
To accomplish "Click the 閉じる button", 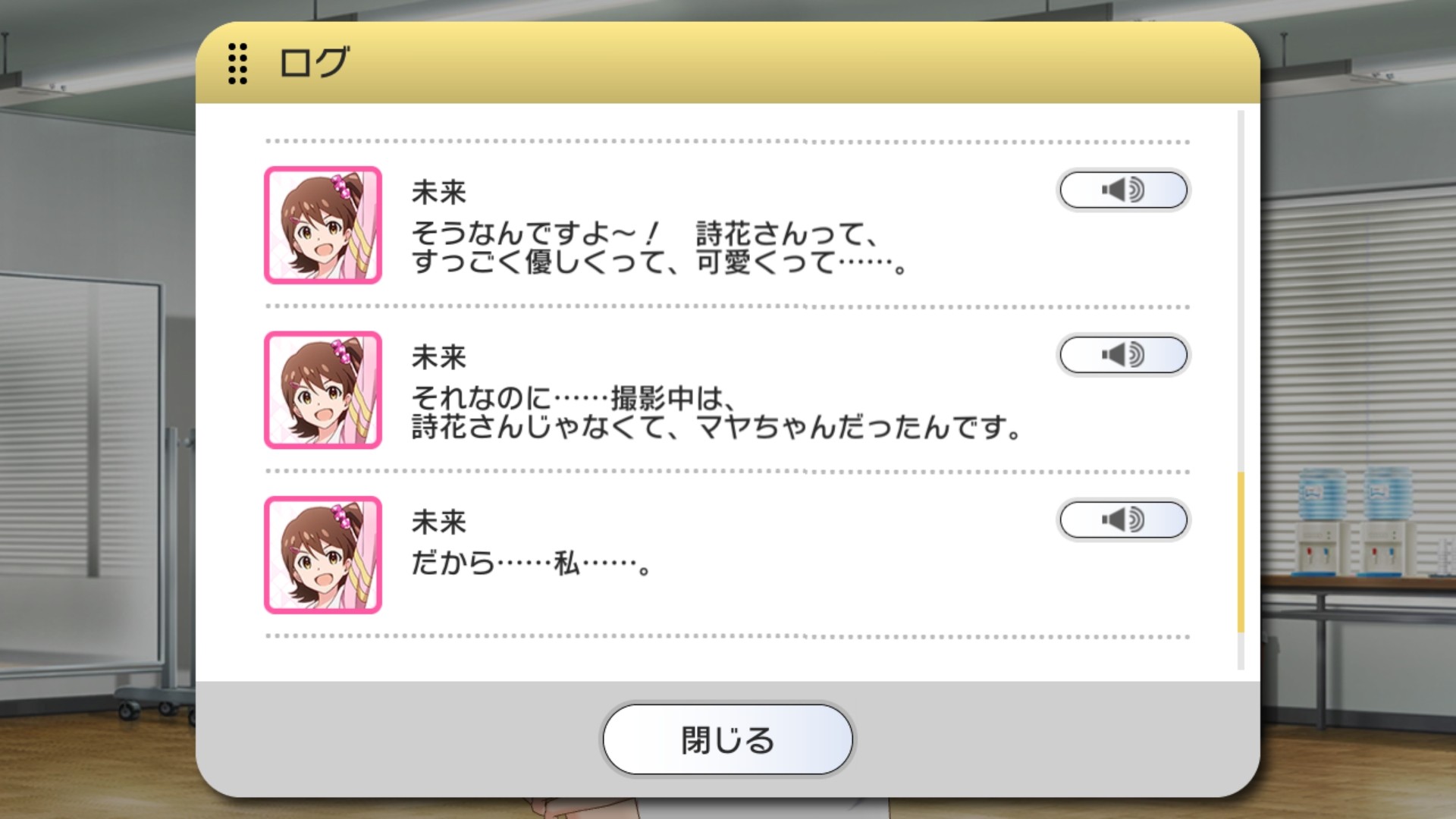I will coord(727,739).
